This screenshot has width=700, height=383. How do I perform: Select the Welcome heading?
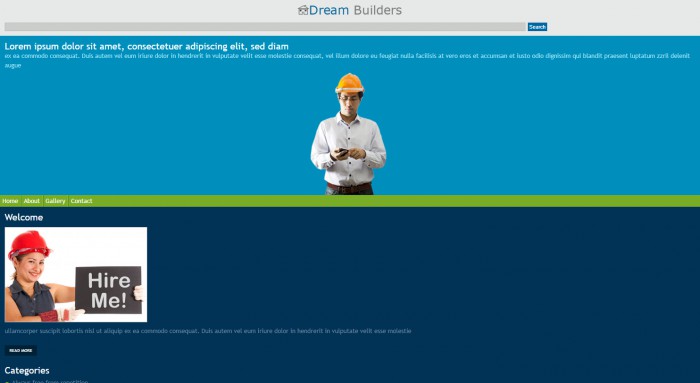pos(24,217)
